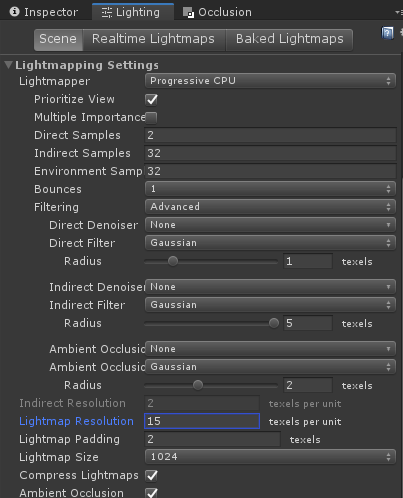The height and width of the screenshot is (498, 403).
Task: Disable the Prioritize View checkbox
Action: click(152, 99)
